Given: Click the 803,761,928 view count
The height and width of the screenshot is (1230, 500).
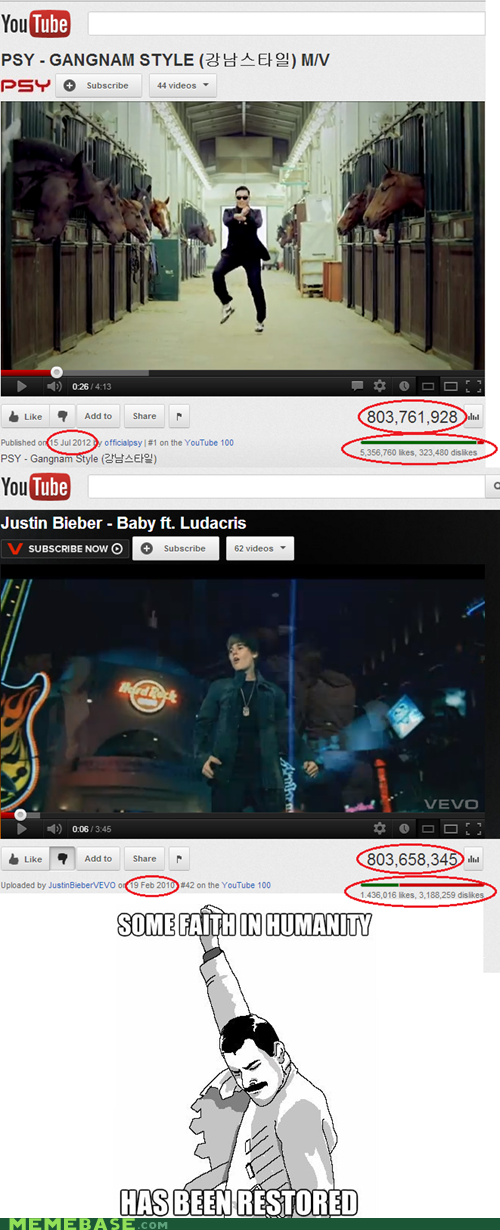Looking at the screenshot, I should [x=412, y=417].
